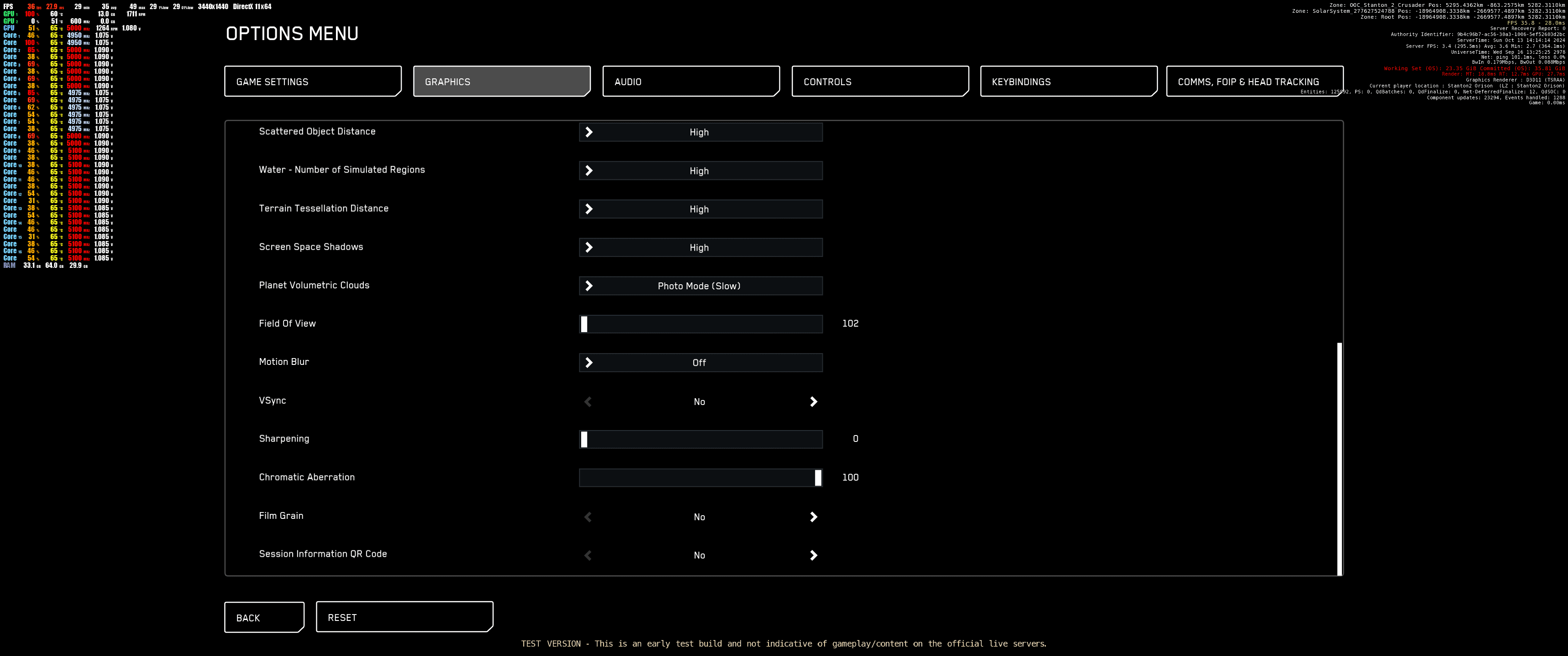Click VSync left arrow

click(588, 402)
